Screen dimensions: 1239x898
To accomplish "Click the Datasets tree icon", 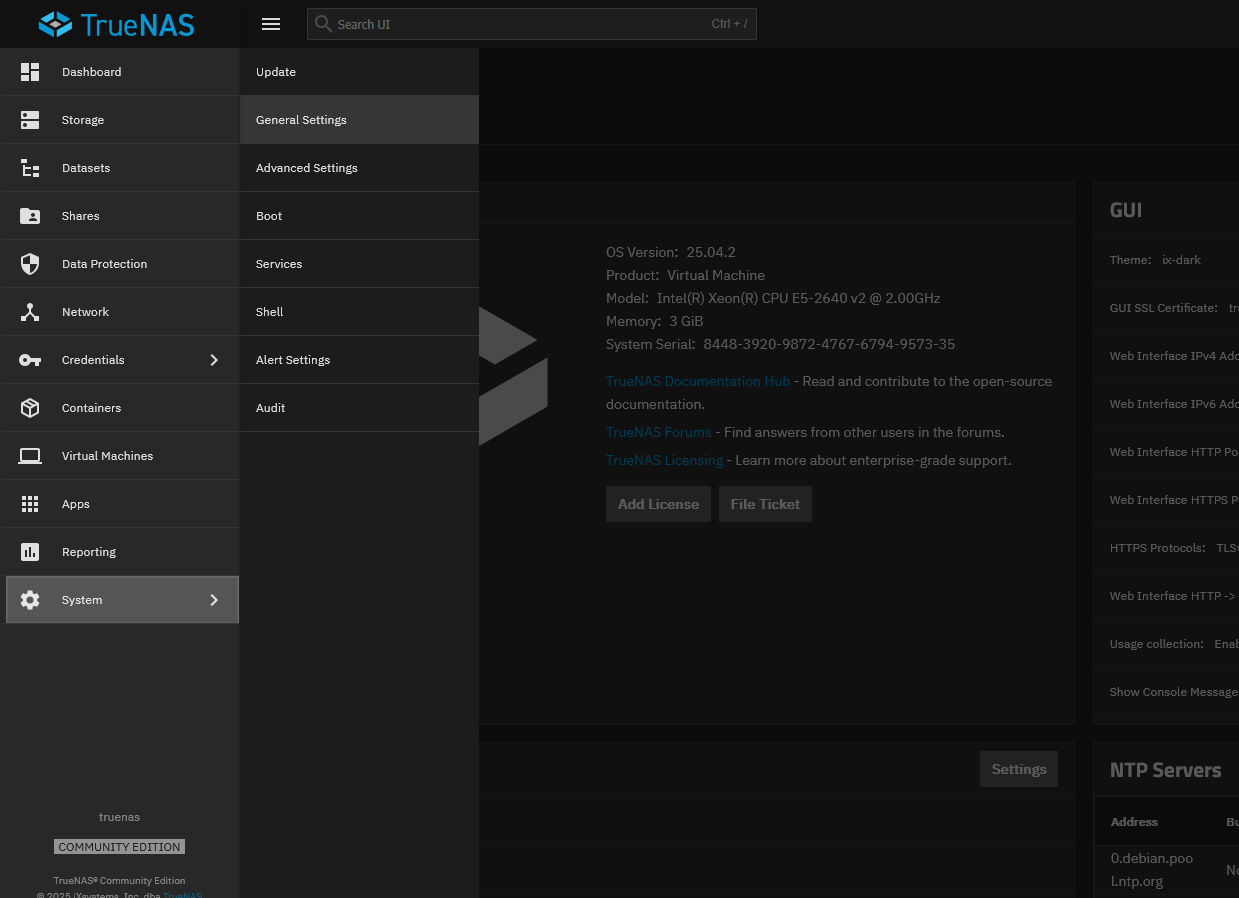I will 30,168.
